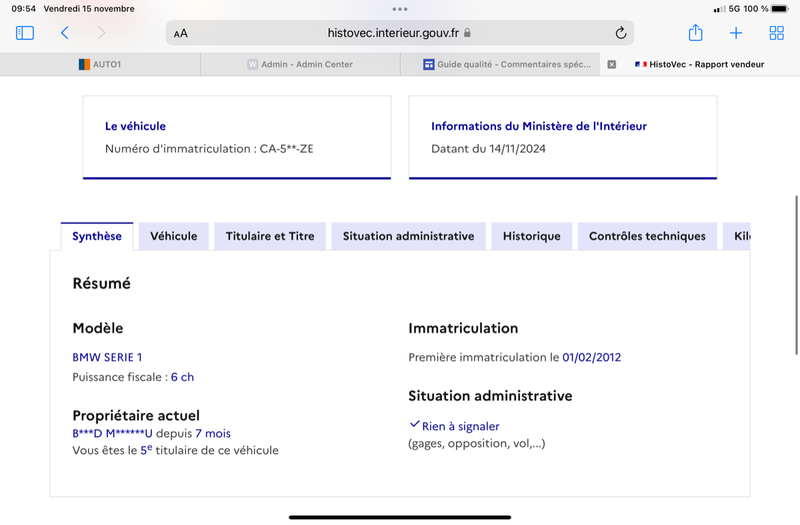This screenshot has height=525, width=800.
Task: Select the Synthèse tab
Action: tap(97, 236)
